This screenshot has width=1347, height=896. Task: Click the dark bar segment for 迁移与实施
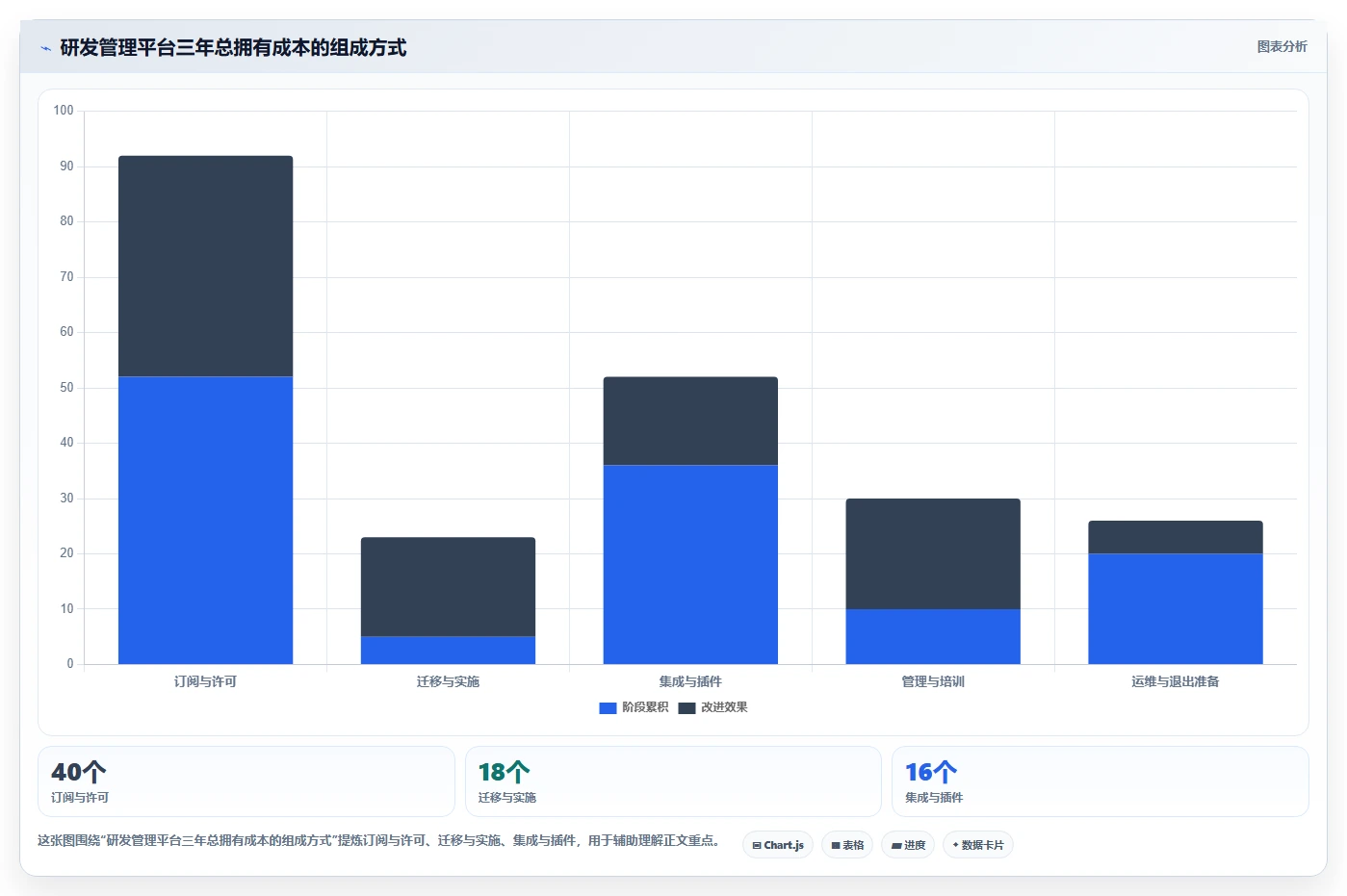[448, 586]
